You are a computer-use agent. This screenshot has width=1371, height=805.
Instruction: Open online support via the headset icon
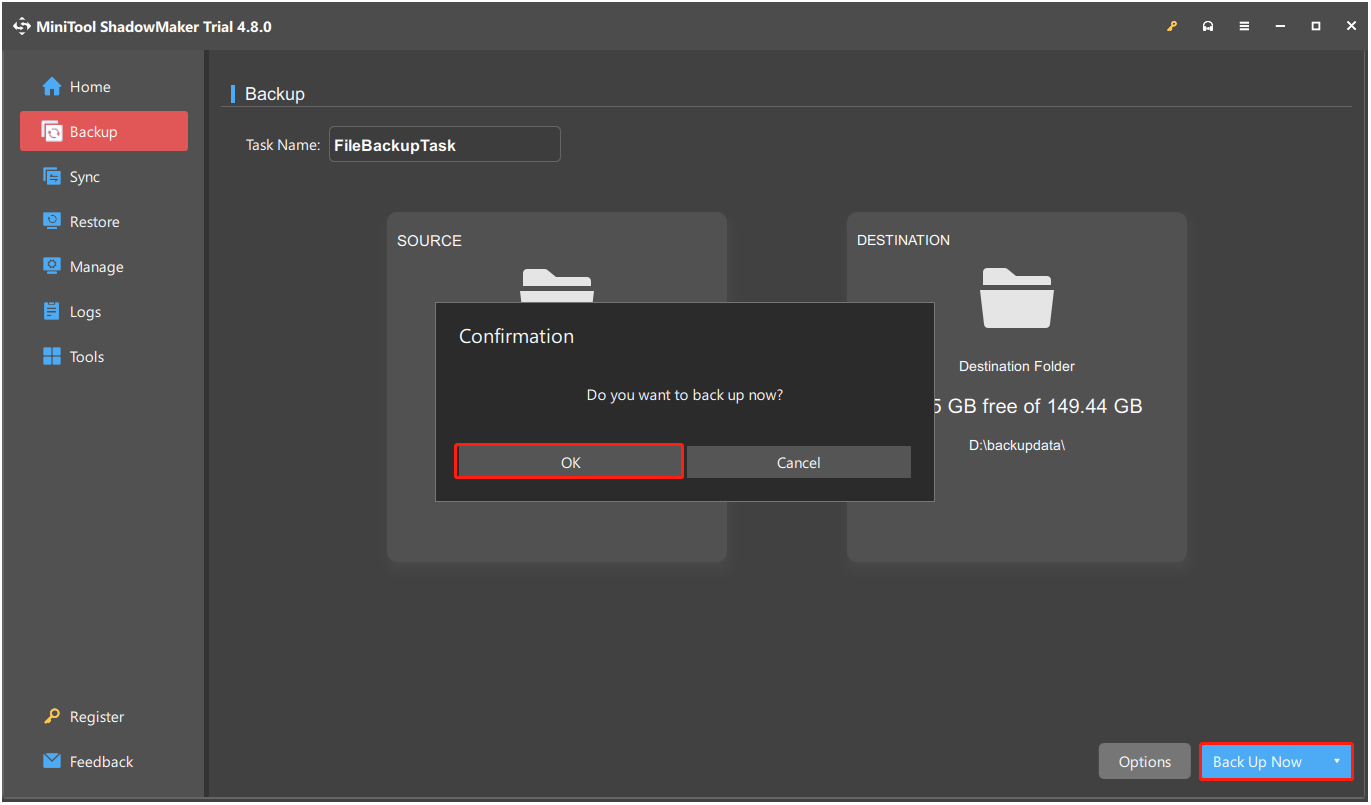click(1207, 25)
